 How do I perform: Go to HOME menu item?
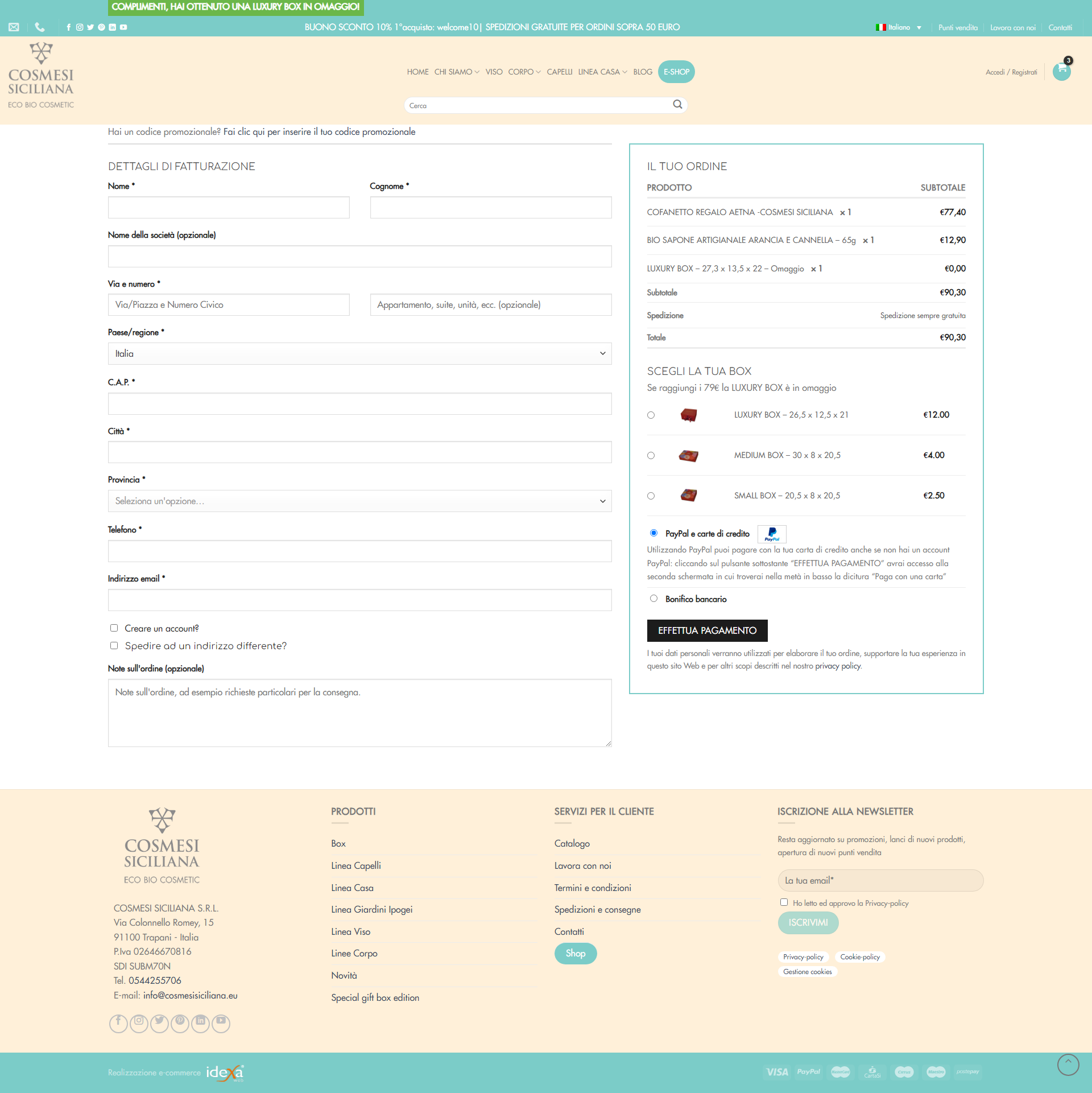tap(418, 72)
